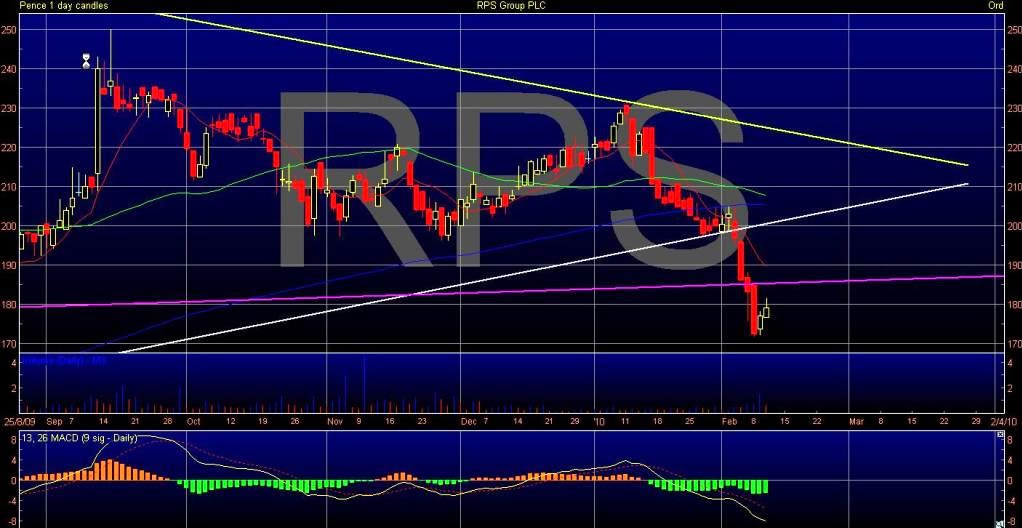Click the 'Sep' month label on the date axis
1022x528 pixels.
coord(53,422)
